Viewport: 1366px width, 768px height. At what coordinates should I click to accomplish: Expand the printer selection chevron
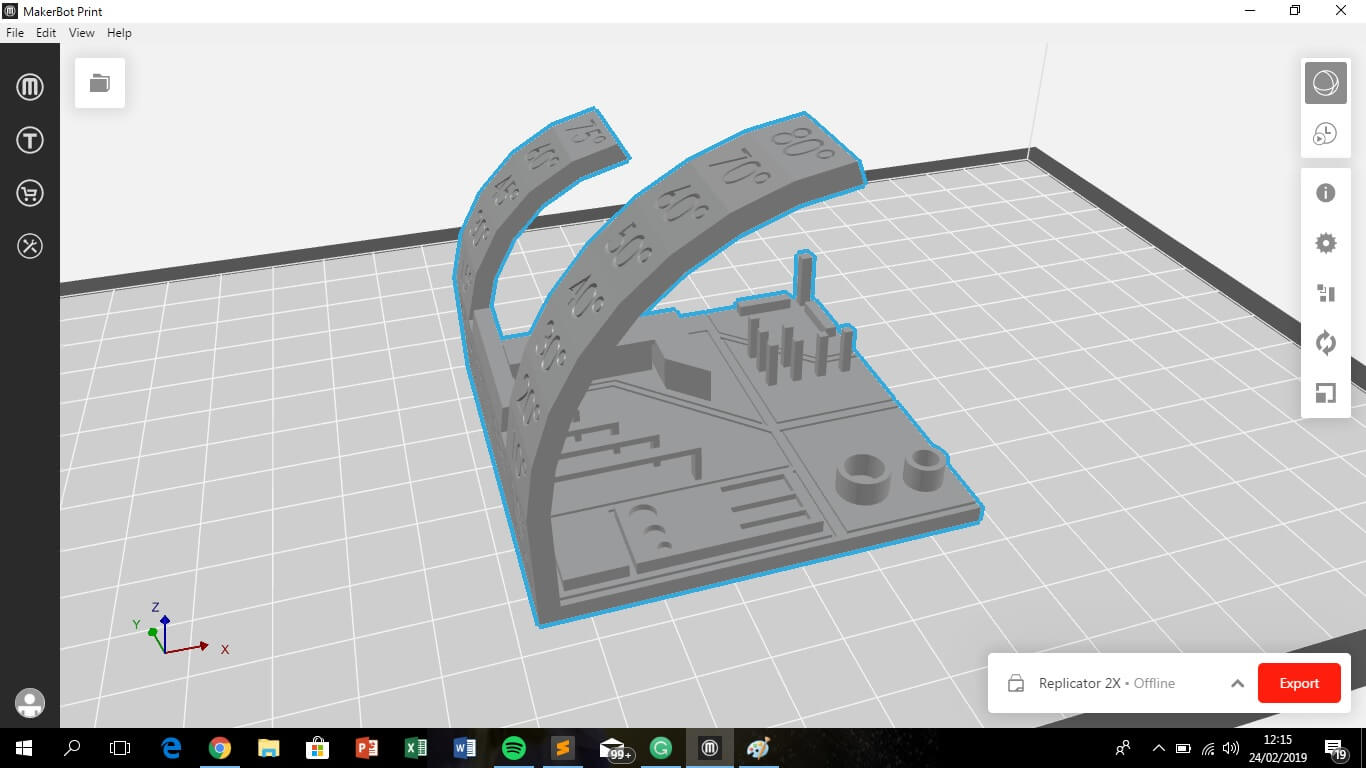(x=1237, y=684)
